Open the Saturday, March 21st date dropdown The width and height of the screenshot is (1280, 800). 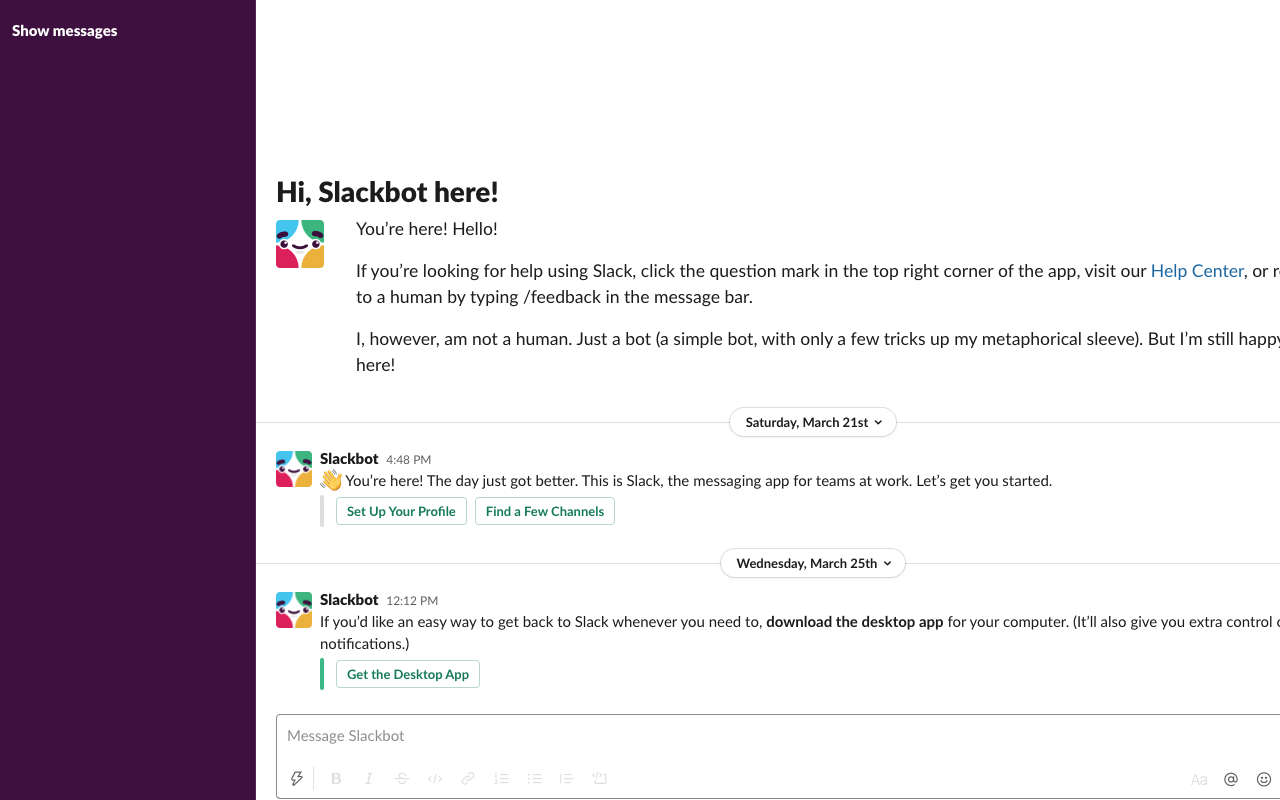point(813,422)
